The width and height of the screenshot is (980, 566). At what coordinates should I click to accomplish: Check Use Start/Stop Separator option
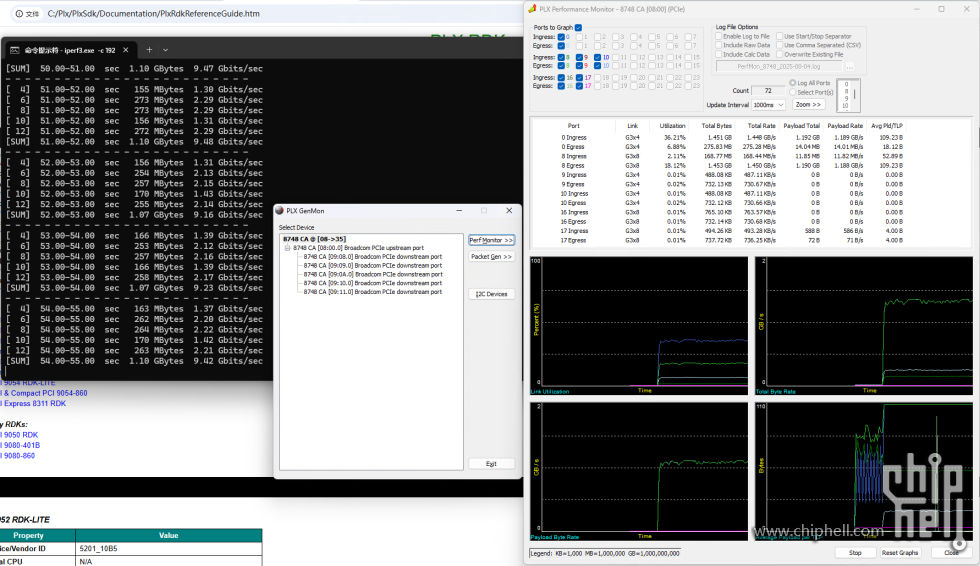coord(779,36)
